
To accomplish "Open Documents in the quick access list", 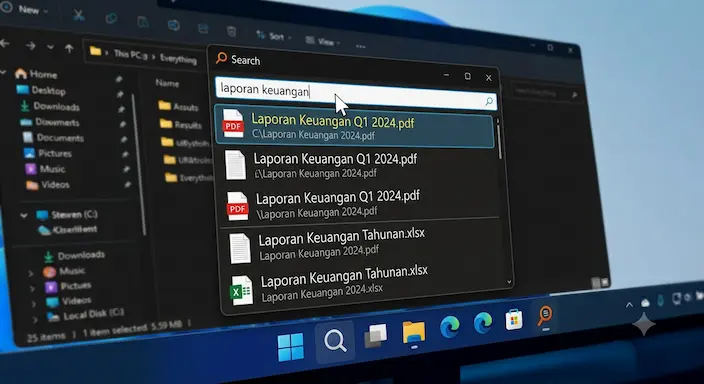I will pyautogui.click(x=53, y=137).
